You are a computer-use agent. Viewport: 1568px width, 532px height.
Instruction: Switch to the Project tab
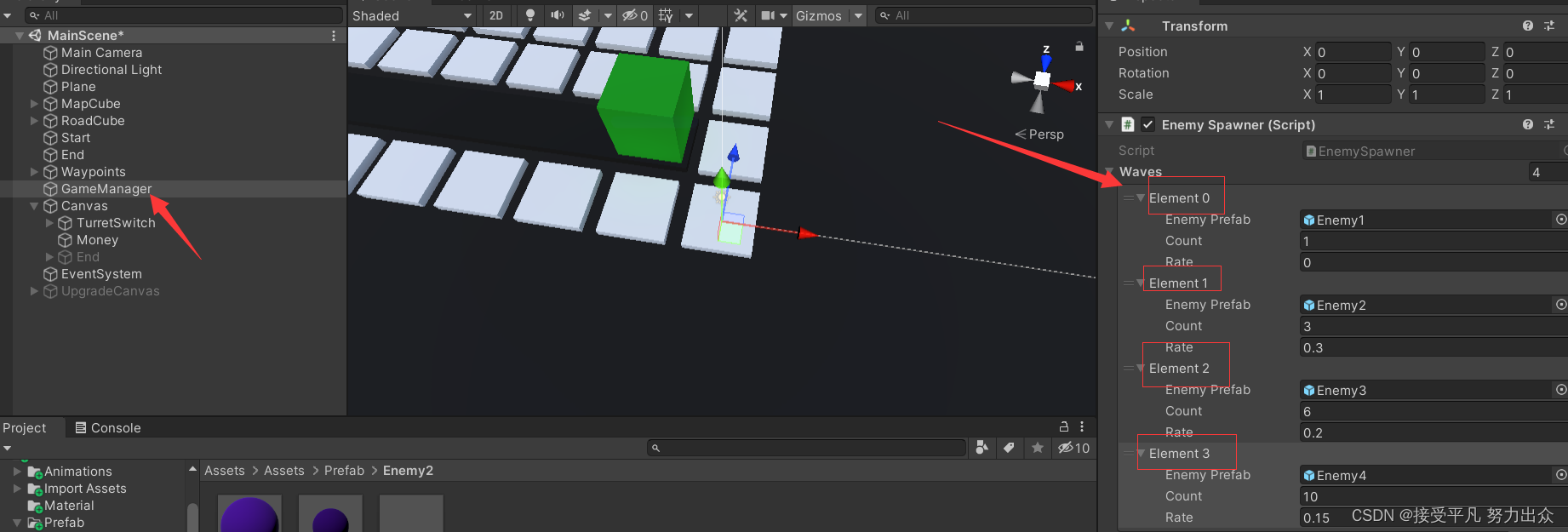pyautogui.click(x=25, y=428)
